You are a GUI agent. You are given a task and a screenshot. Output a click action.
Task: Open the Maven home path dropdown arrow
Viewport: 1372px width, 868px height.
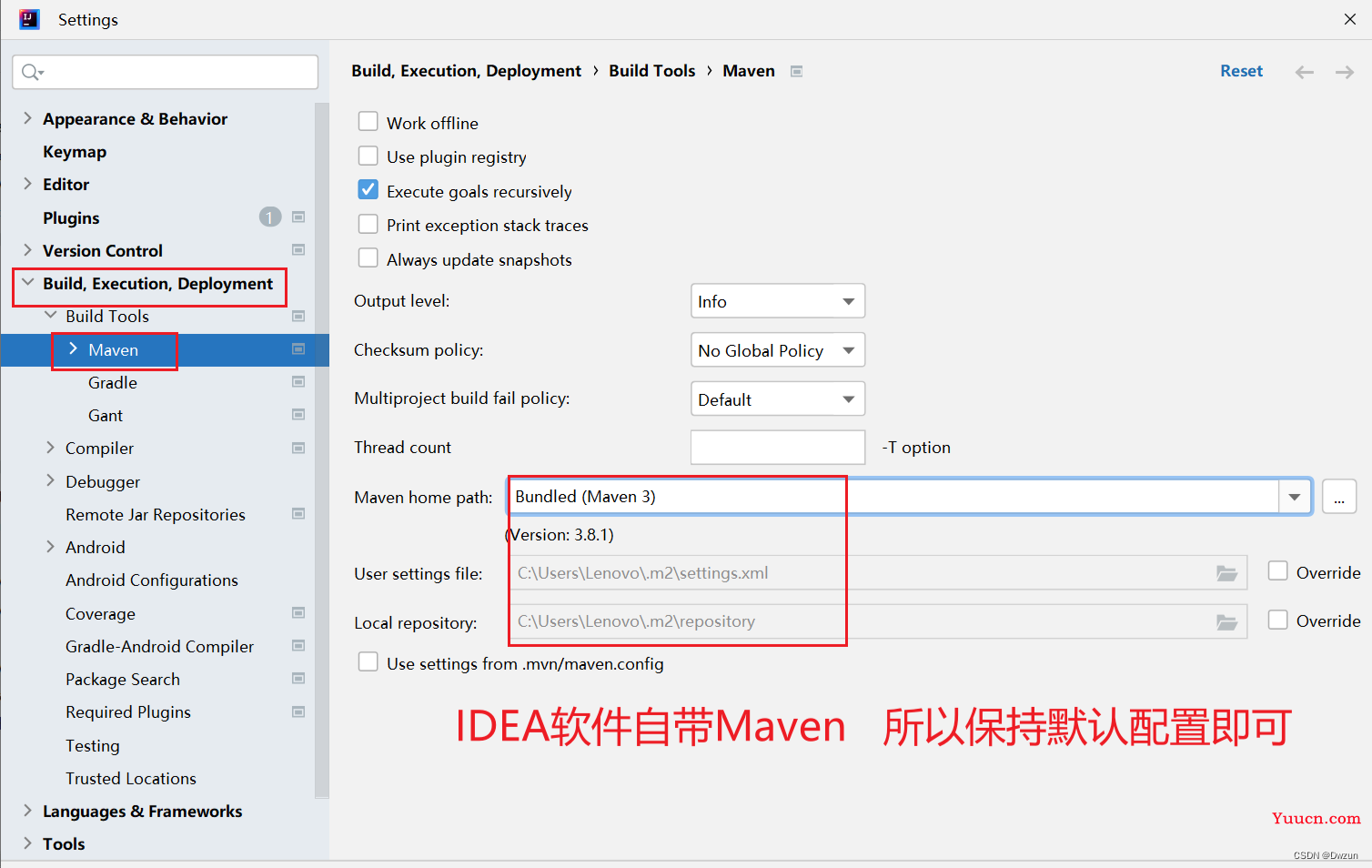click(x=1295, y=497)
